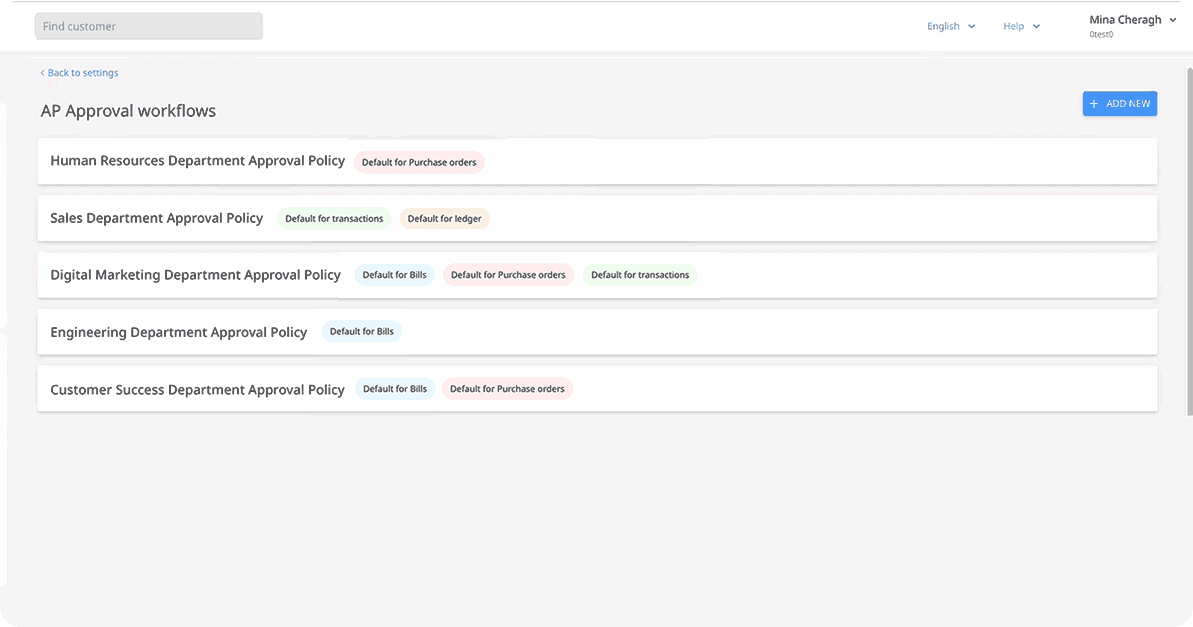This screenshot has height=627, width=1193.
Task: Open Digital Marketing Department Approval Policy
Action: (x=195, y=275)
